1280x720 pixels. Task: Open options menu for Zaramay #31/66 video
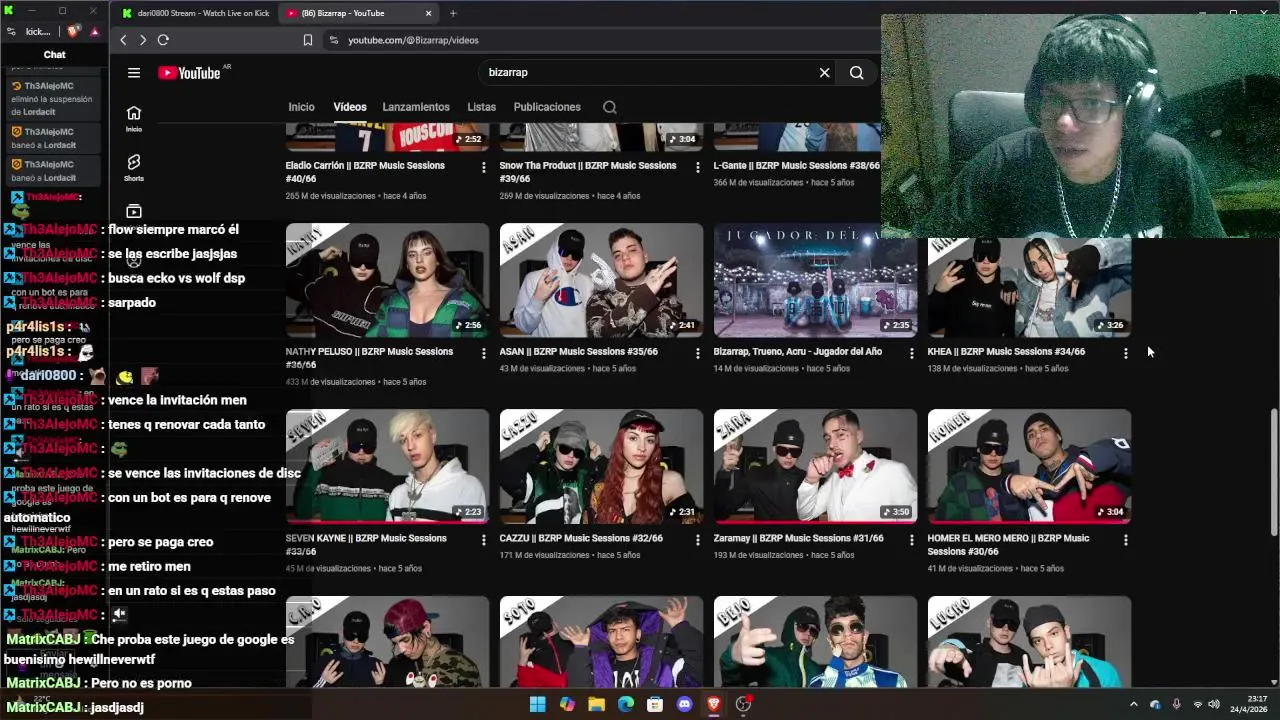pyautogui.click(x=911, y=540)
